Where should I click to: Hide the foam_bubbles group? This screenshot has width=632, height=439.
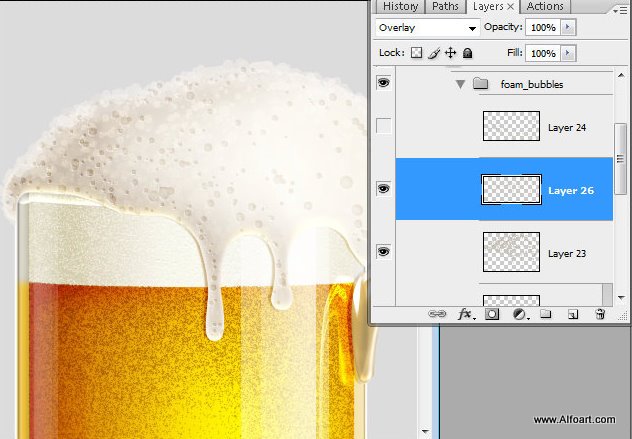pos(383,83)
